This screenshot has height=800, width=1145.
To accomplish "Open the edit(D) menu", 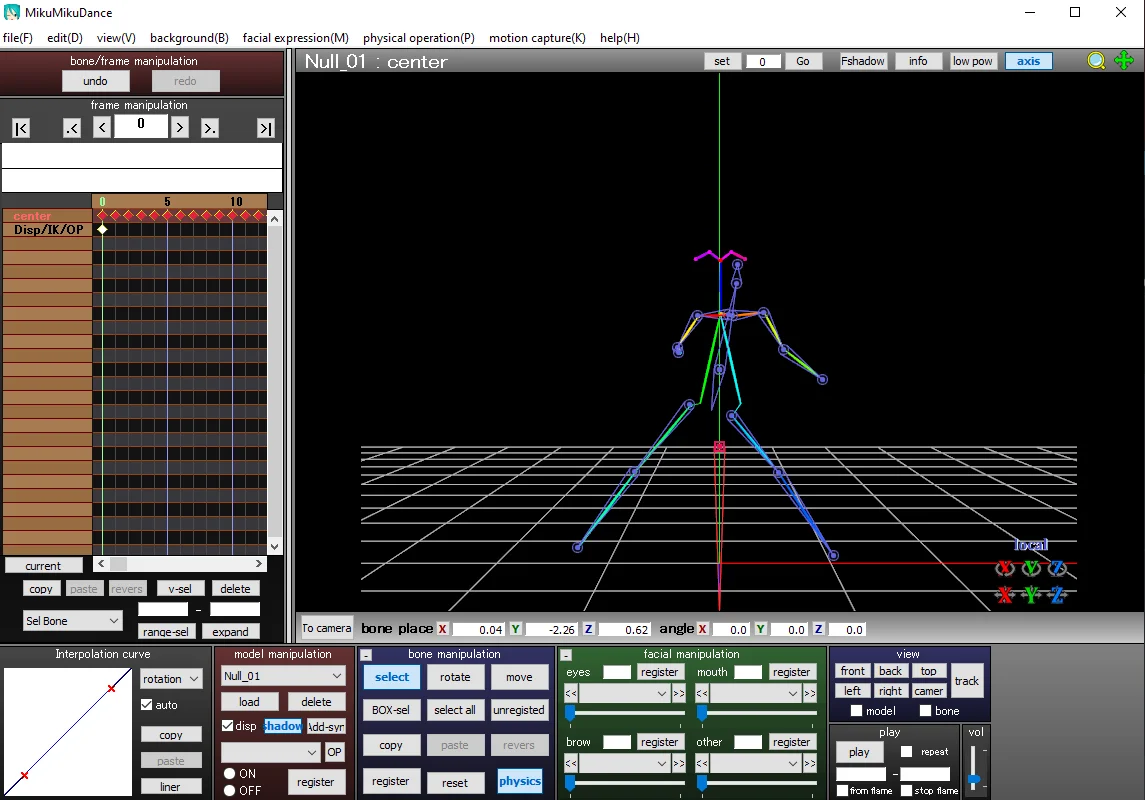I will pyautogui.click(x=65, y=38).
